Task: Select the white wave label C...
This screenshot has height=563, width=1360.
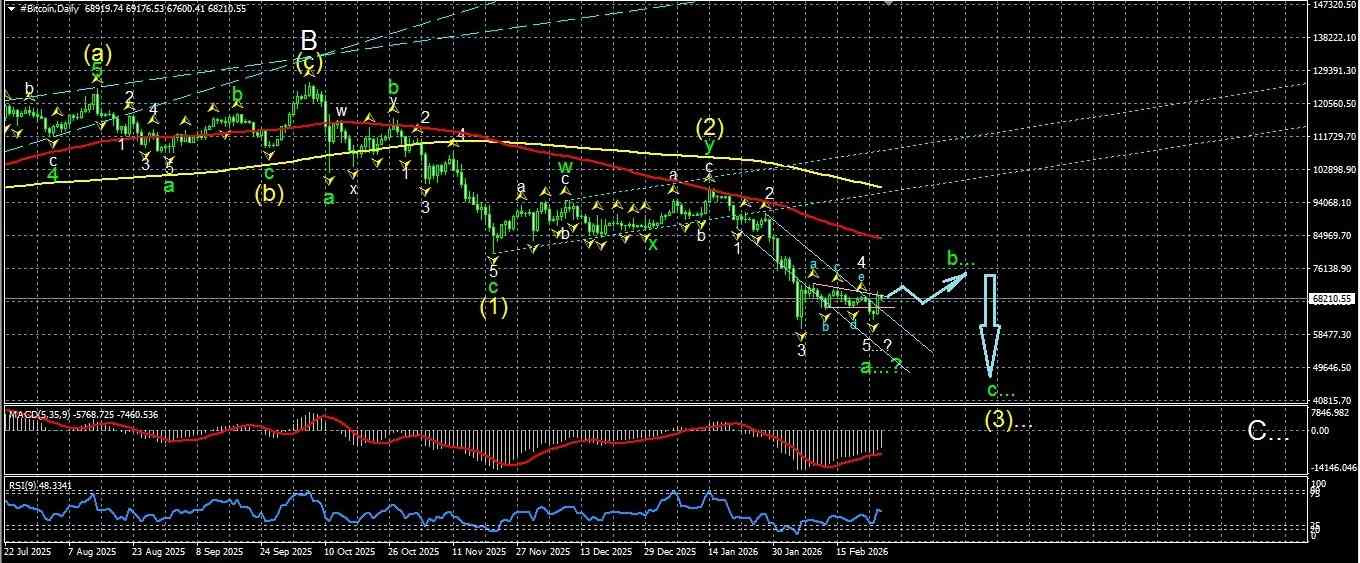Action: (x=1268, y=431)
